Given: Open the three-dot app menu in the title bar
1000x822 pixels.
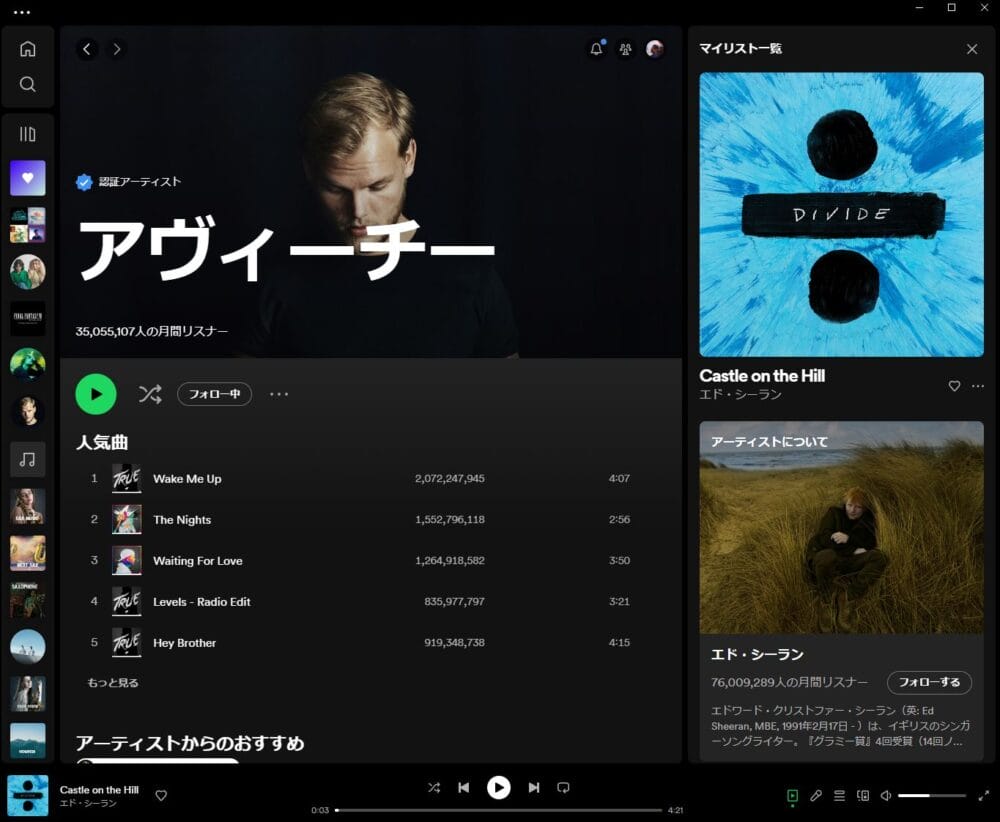Looking at the screenshot, I should (x=22, y=12).
